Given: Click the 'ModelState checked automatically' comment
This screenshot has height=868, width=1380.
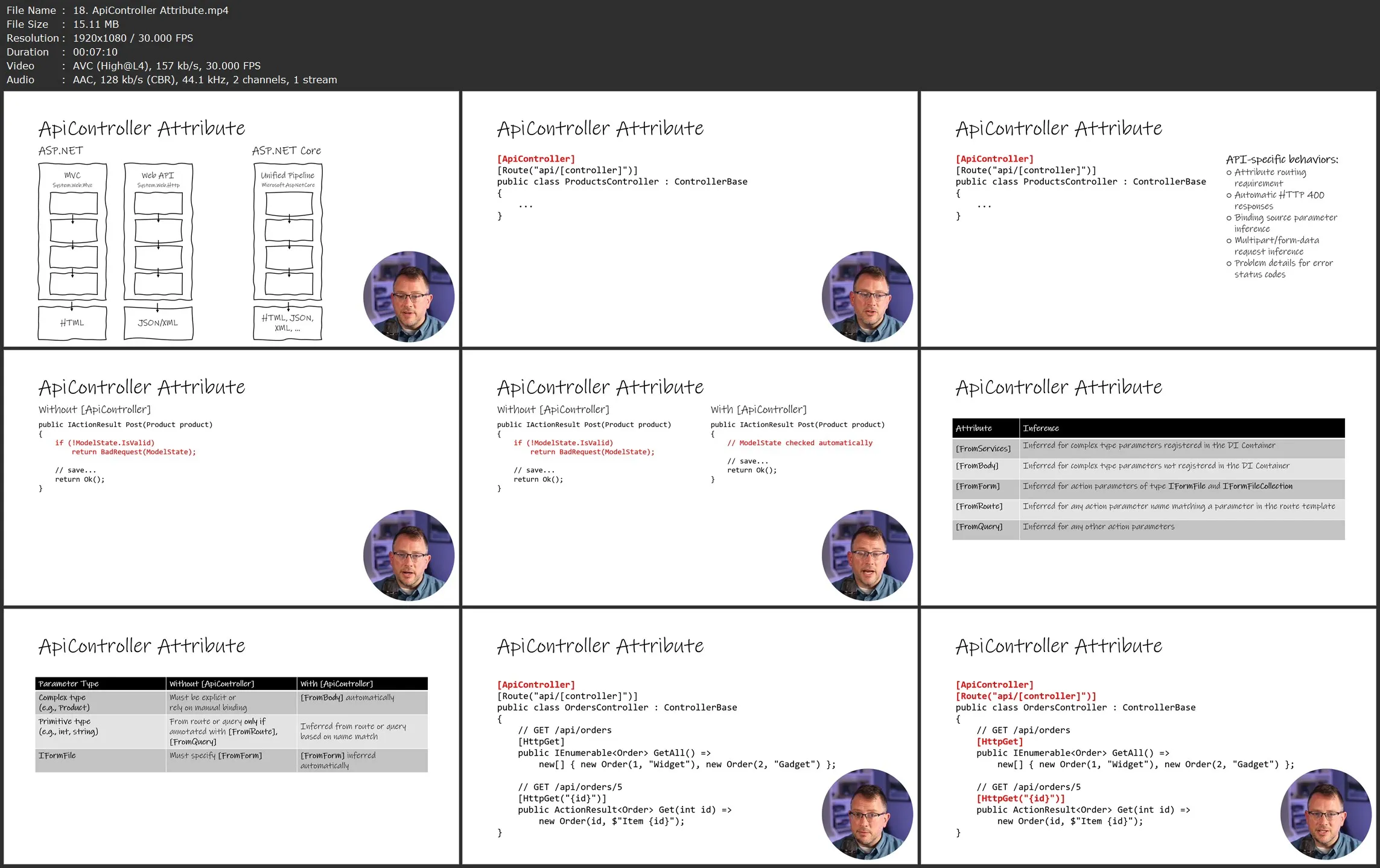Looking at the screenshot, I should tap(800, 443).
